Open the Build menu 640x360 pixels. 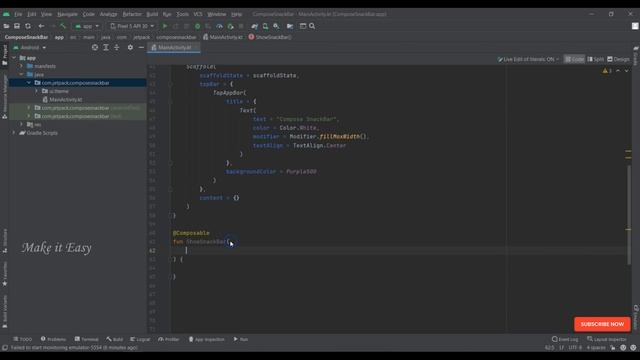click(152, 14)
